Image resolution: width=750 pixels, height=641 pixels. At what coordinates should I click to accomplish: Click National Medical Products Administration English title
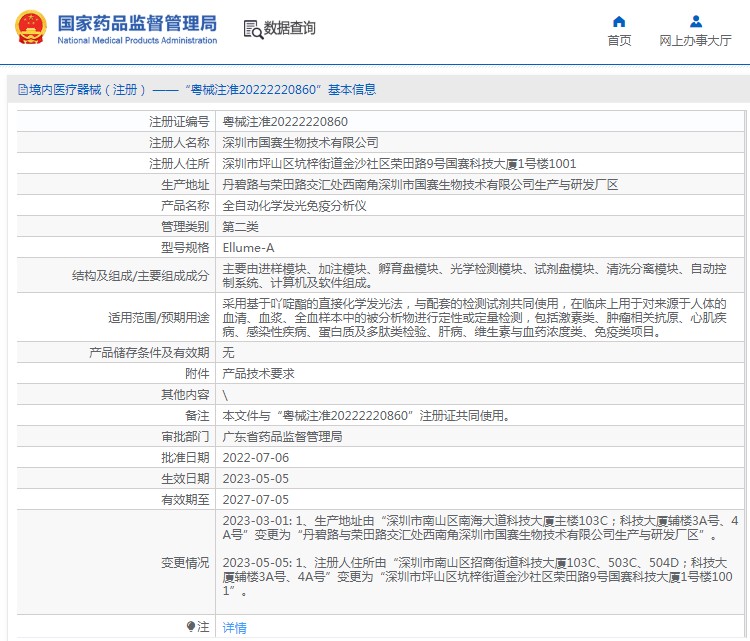click(137, 41)
